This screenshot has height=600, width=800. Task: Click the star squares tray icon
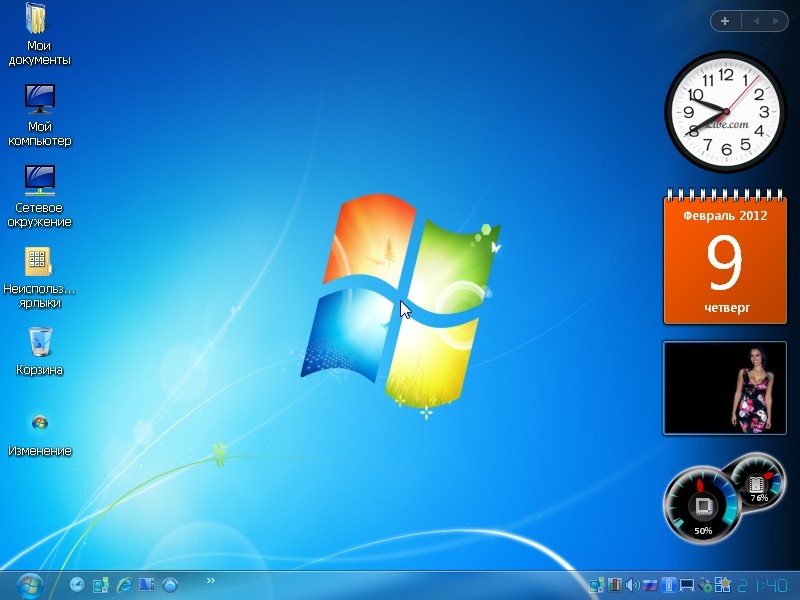tap(722, 585)
